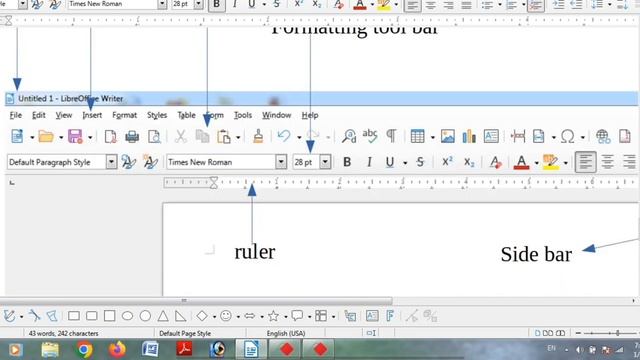The height and width of the screenshot is (360, 640).
Task: Expand the Insert Table dropdown arrow
Action: 432,138
